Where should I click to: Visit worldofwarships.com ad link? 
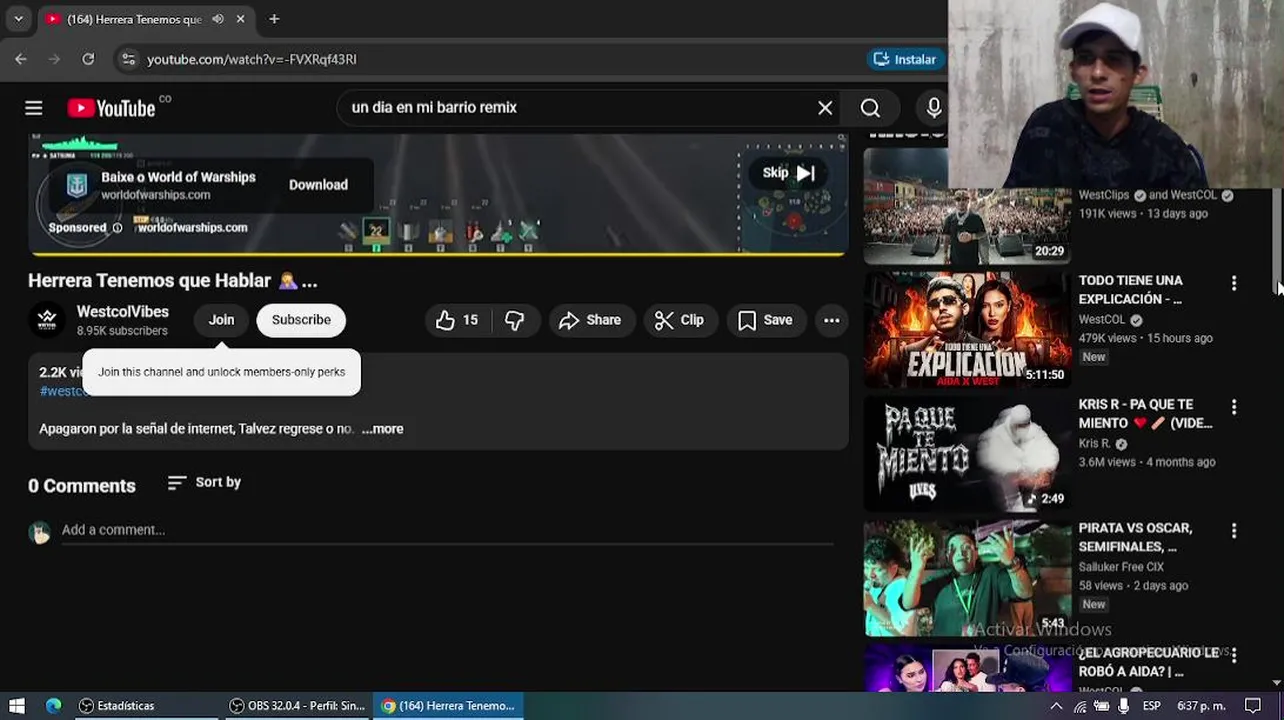click(x=192, y=228)
